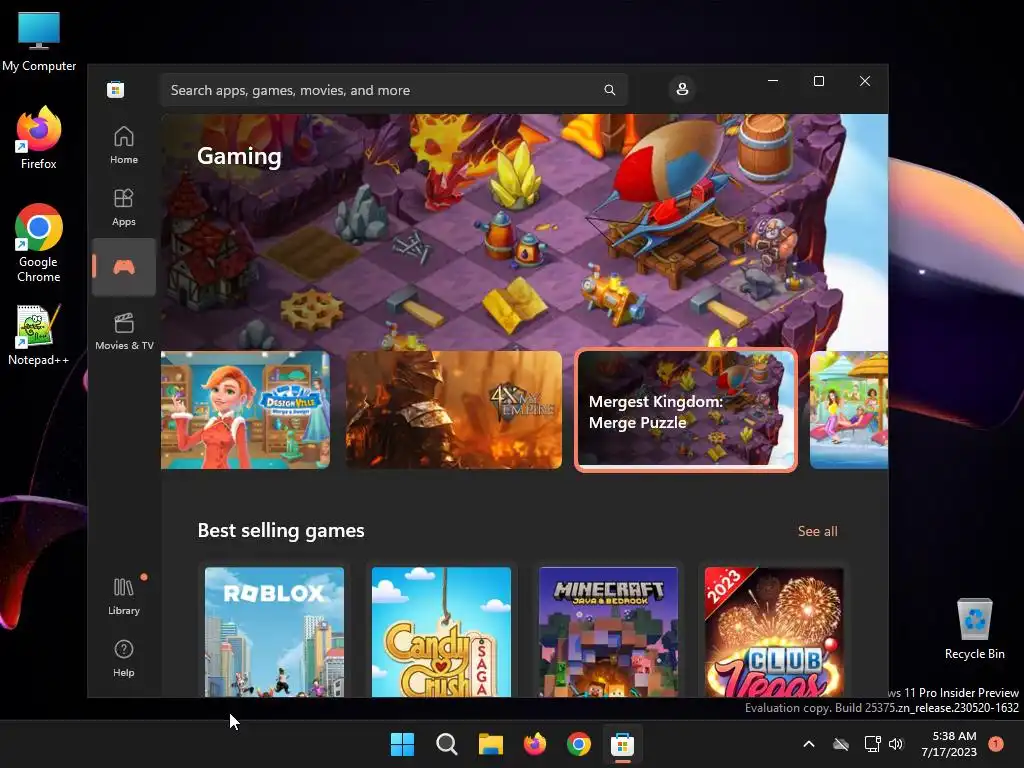This screenshot has width=1024, height=768.
Task: Open the user account profile icon
Action: point(682,89)
